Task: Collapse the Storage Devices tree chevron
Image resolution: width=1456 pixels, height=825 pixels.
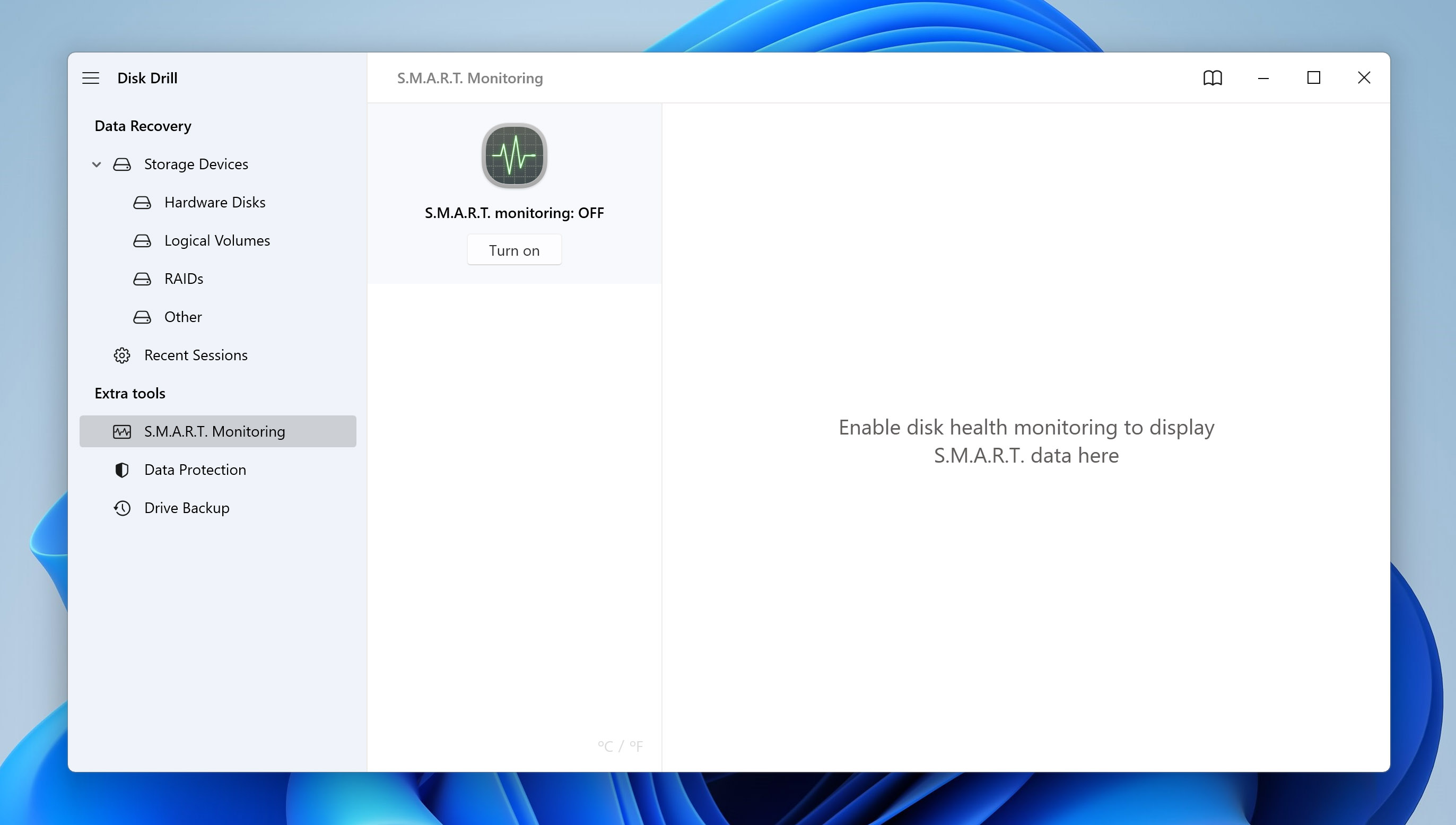Action: tap(97, 164)
